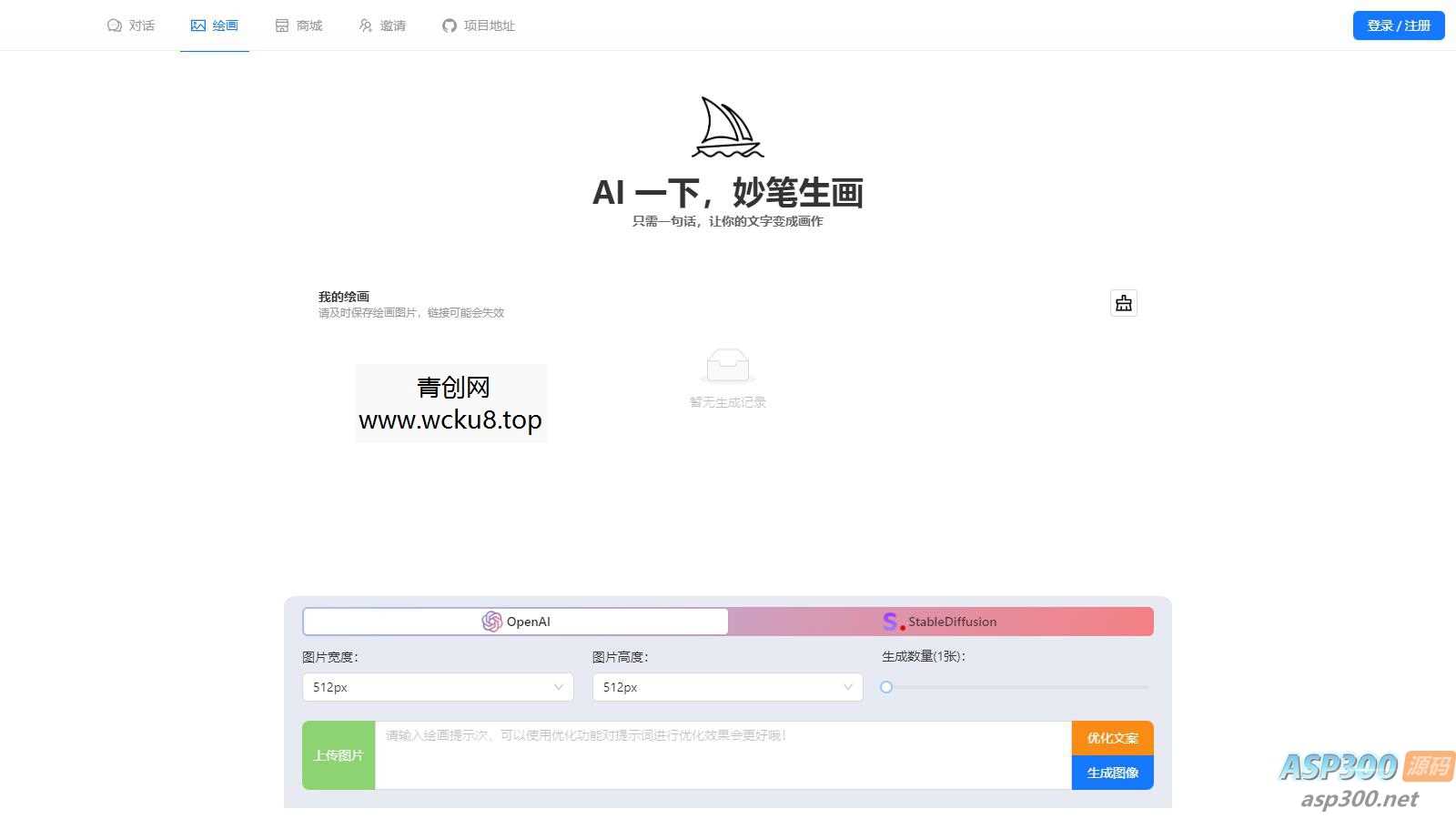Image resolution: width=1456 pixels, height=819 pixels.
Task: Click the 生成图像 button
Action: [x=1112, y=773]
